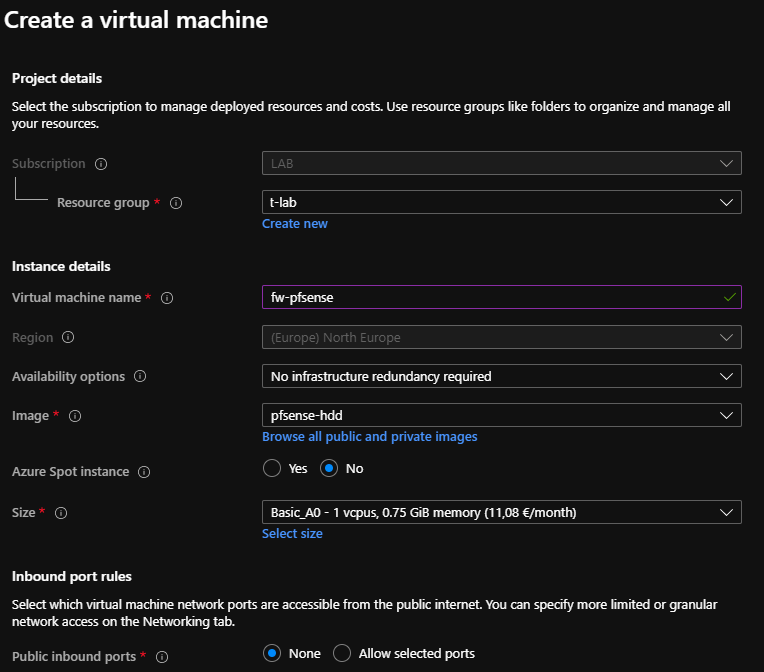
Task: Click the info icon beside Image
Action: click(75, 416)
